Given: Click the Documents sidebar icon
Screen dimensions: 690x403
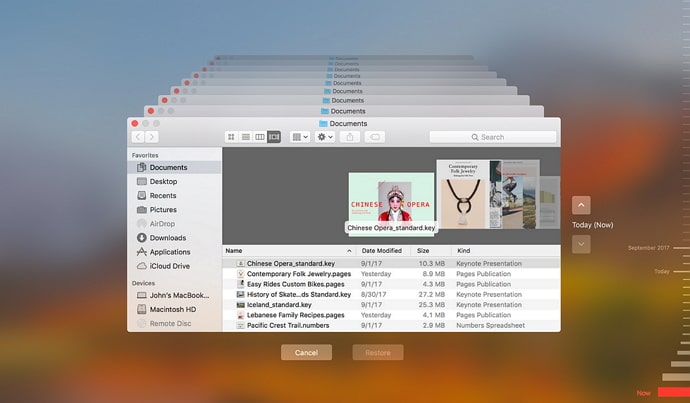Looking at the screenshot, I should click(141, 167).
